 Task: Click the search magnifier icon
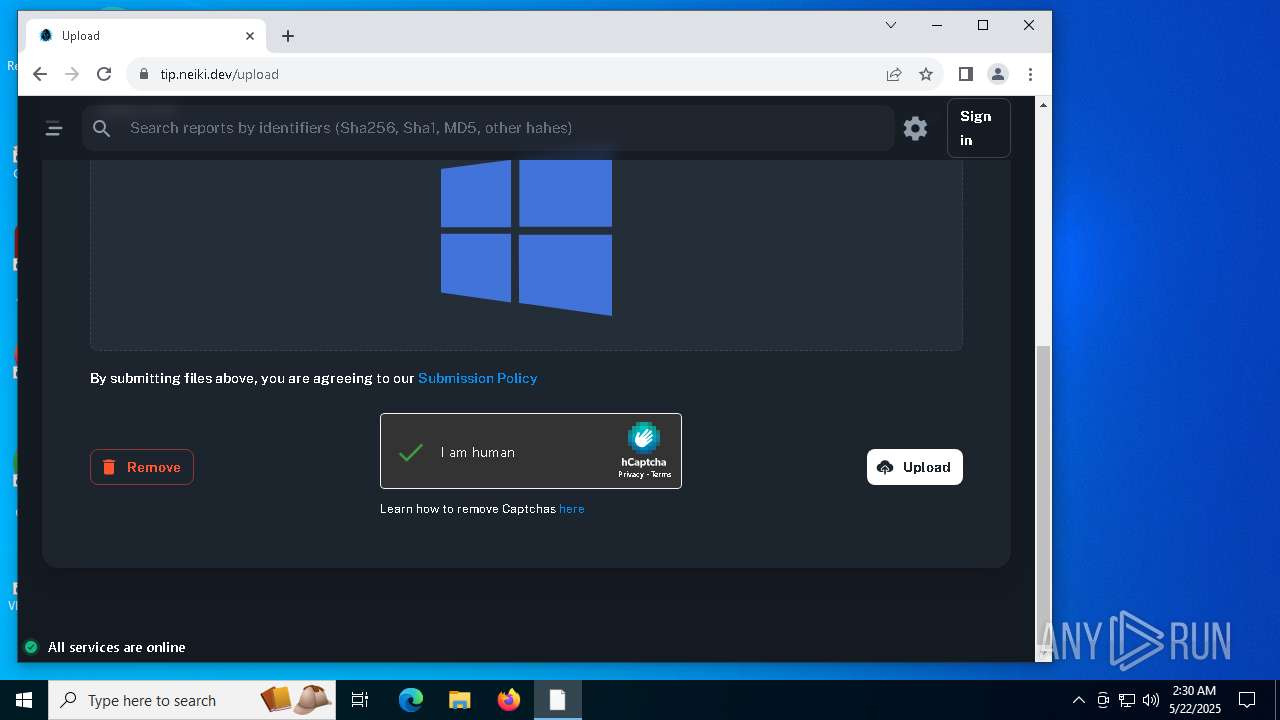[102, 128]
